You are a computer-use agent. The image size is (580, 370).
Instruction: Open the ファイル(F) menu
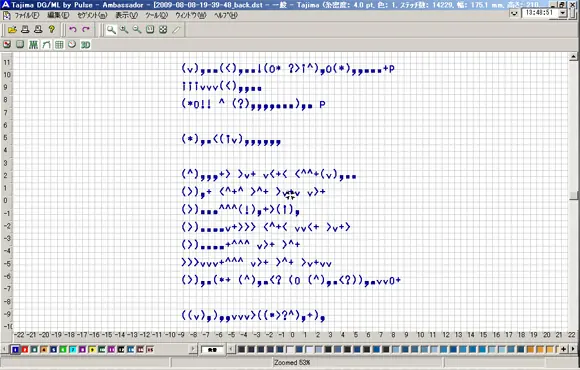click(27, 16)
